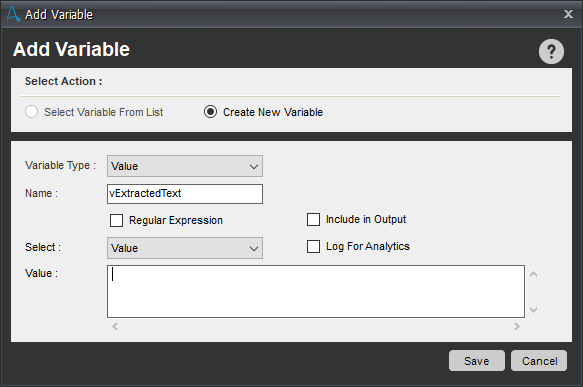Click the Automation Anywhere logo icon
Viewport: 583px width, 387px height.
13,14
